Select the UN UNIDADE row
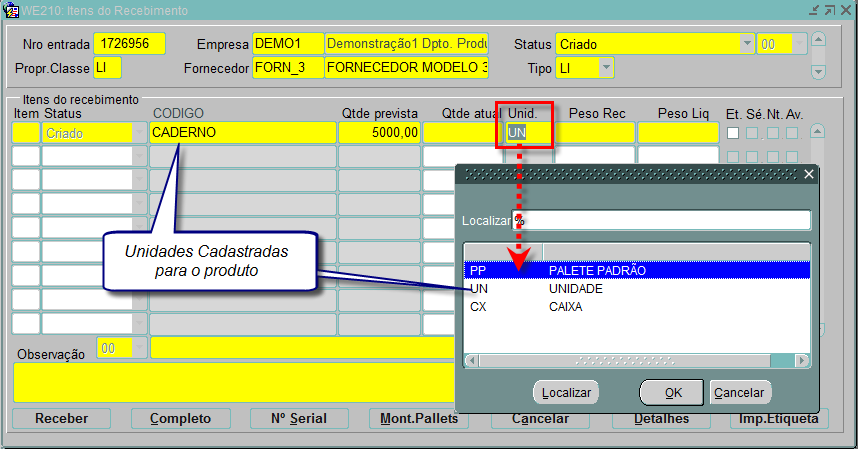 click(637, 289)
